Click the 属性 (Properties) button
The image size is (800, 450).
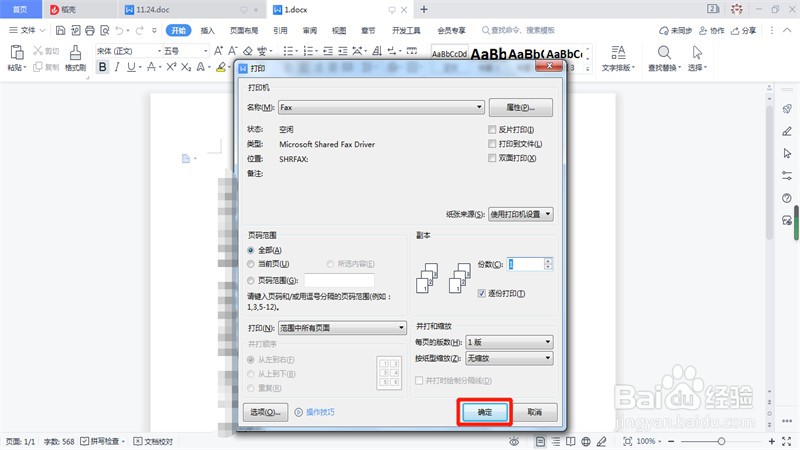(520, 108)
